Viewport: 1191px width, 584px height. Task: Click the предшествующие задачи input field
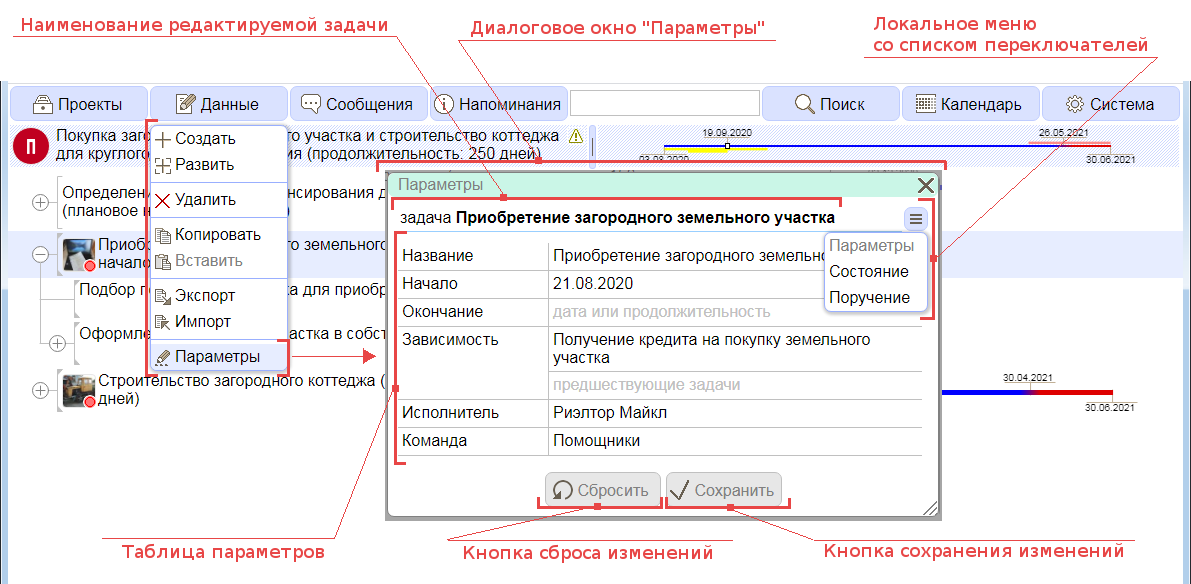pos(735,385)
